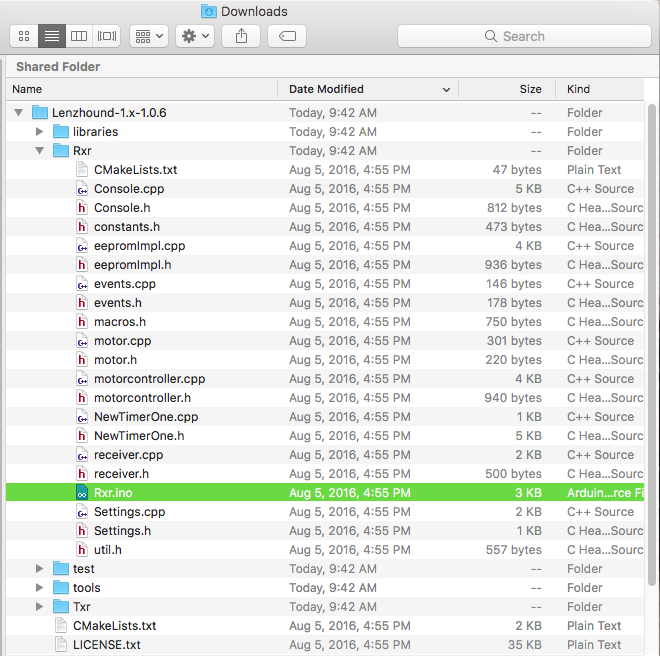Click the 35 KB size value
This screenshot has height=656, width=660.
coord(524,645)
